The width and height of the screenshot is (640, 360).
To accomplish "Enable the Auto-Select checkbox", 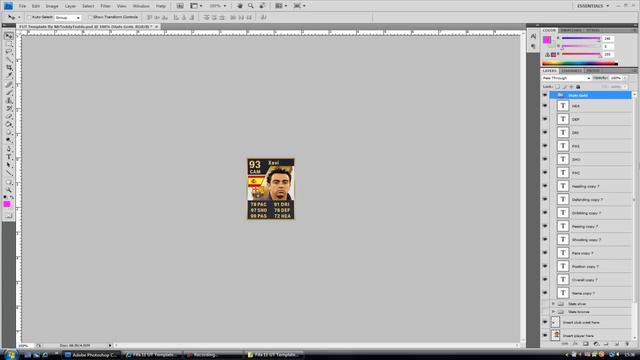I will tap(29, 18).
